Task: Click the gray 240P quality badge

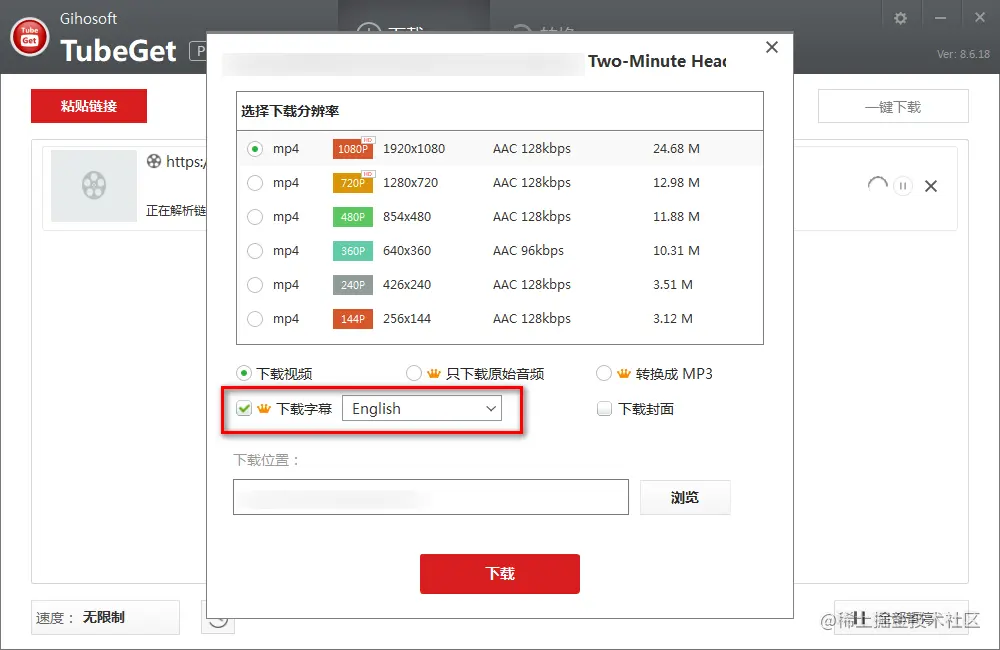Action: [353, 284]
